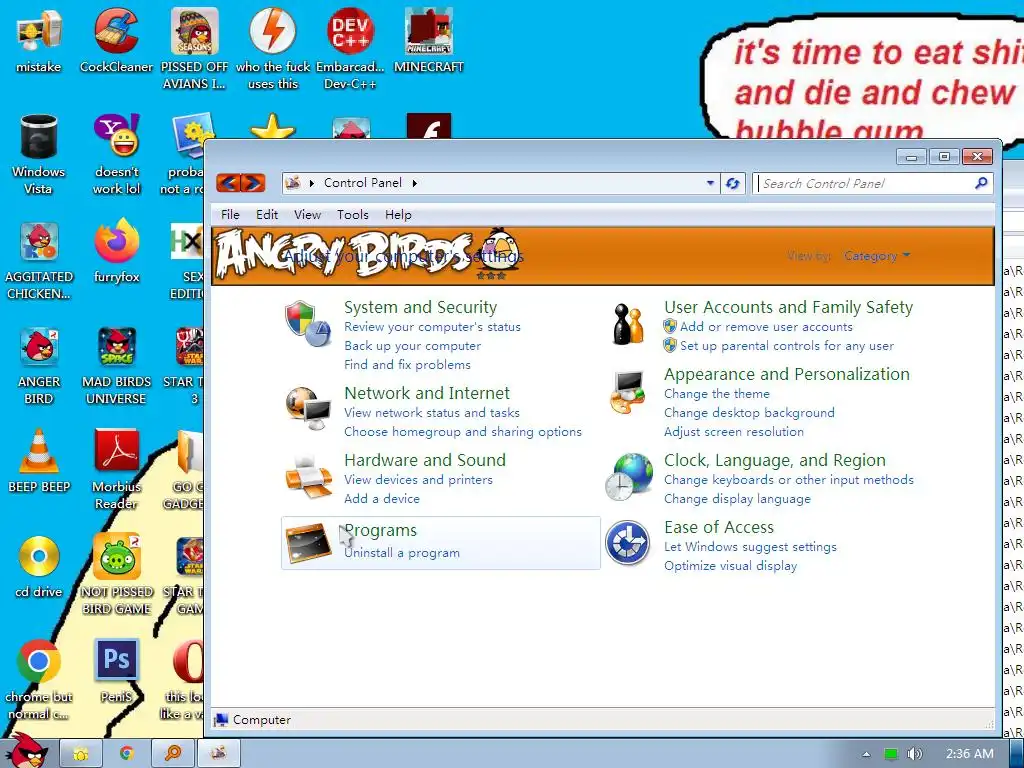This screenshot has width=1024, height=768.
Task: Select the Morbius Reader desktop icon
Action: (116, 451)
